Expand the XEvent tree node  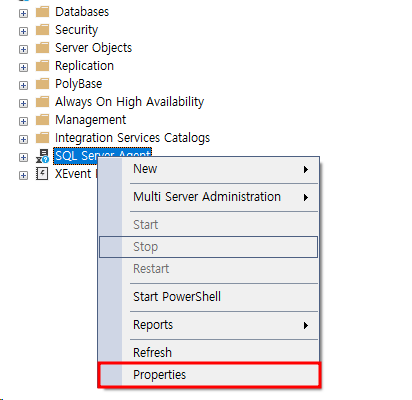[x=23, y=175]
